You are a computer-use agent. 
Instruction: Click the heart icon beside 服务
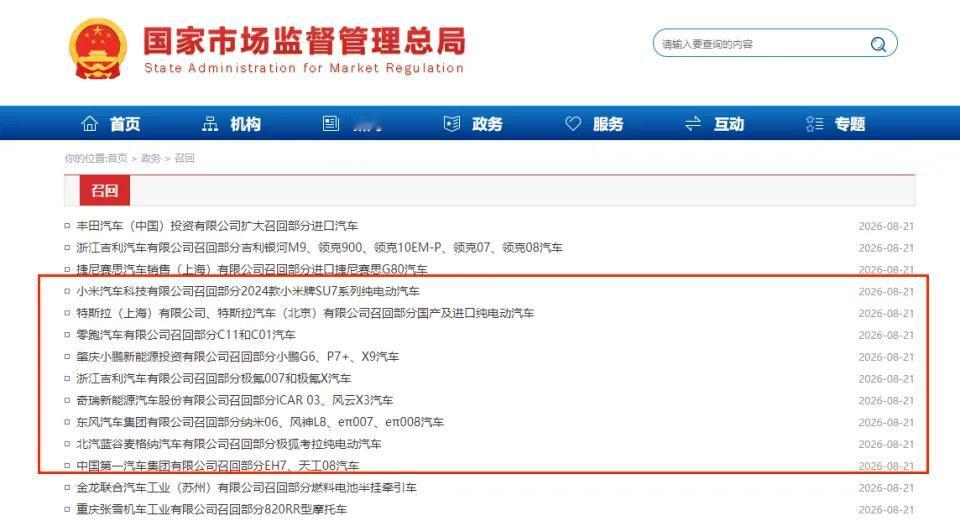(x=573, y=124)
